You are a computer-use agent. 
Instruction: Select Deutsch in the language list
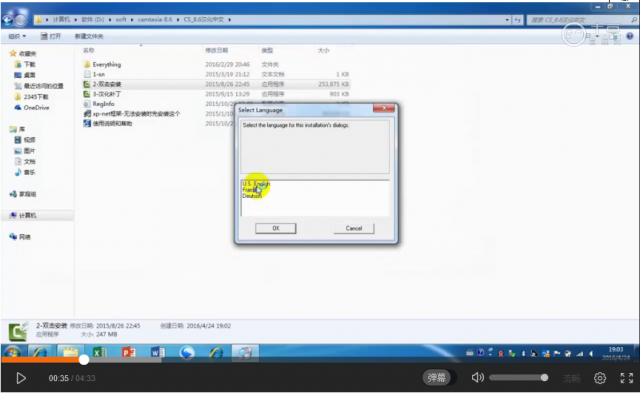coord(252,196)
